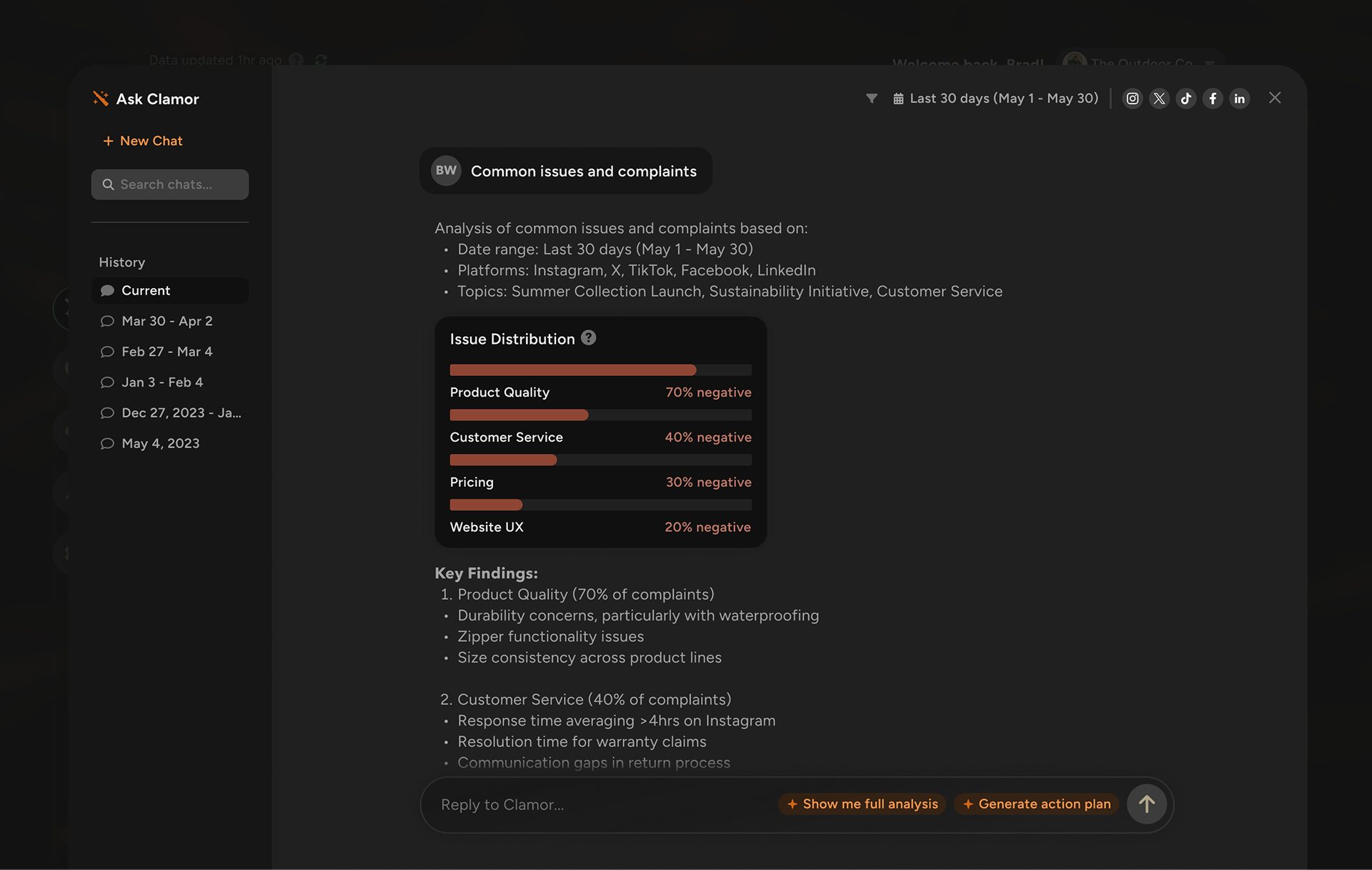The height and width of the screenshot is (870, 1372).
Task: Open the filter funnel icon
Action: point(872,99)
